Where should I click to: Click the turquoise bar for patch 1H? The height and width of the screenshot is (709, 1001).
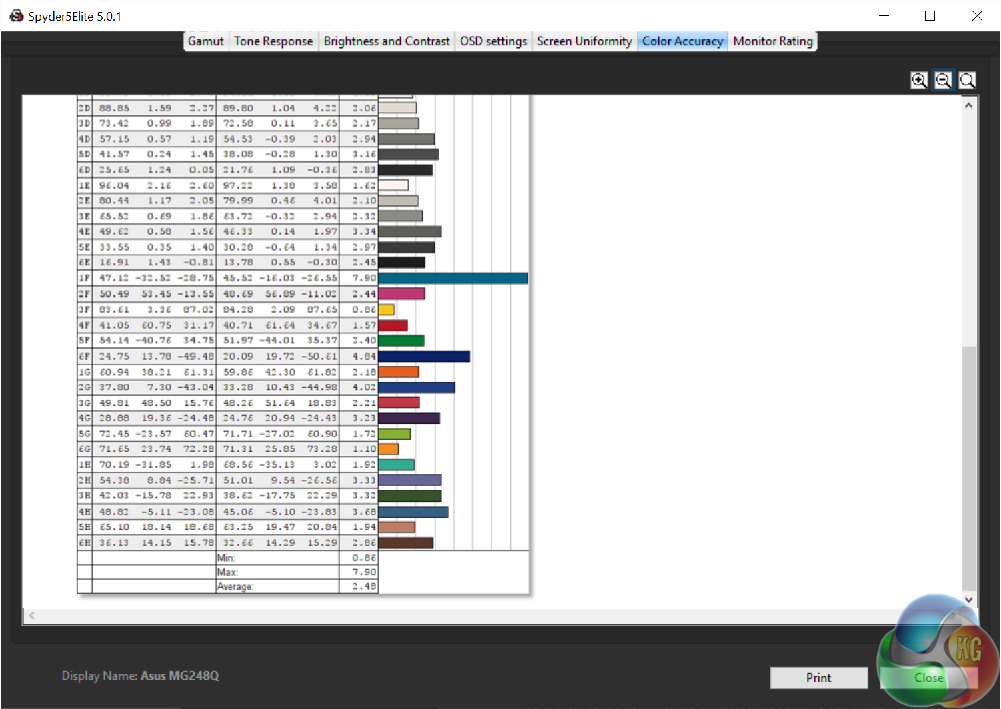[396, 465]
